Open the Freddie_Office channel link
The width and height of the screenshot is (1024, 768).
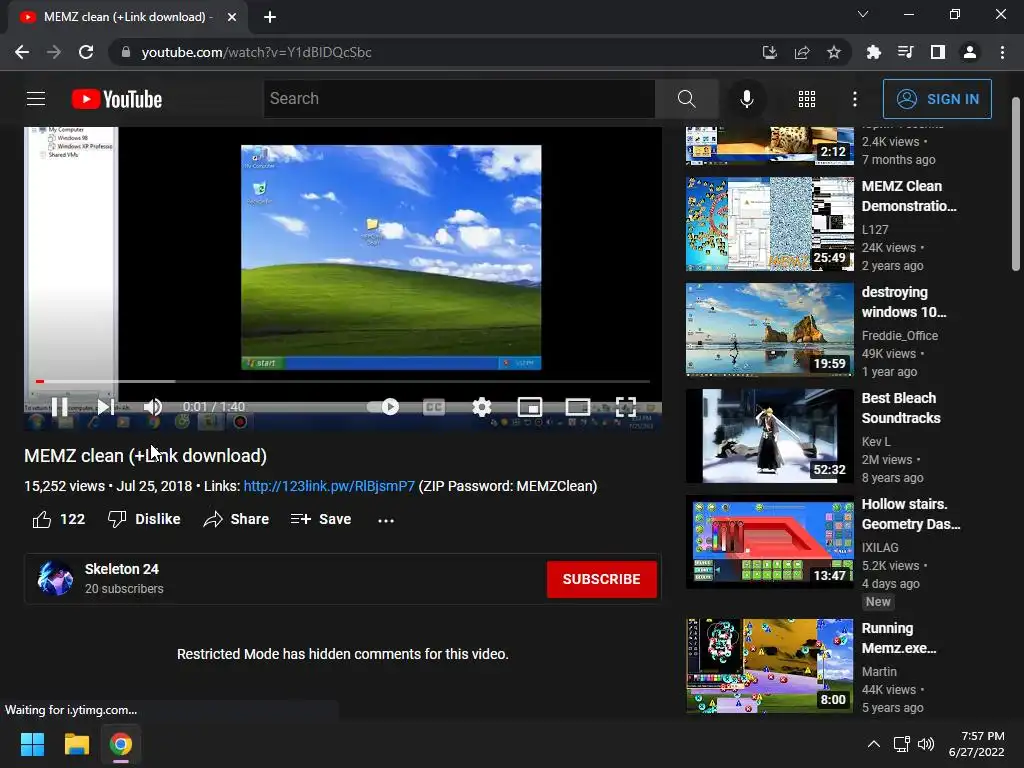tap(900, 336)
